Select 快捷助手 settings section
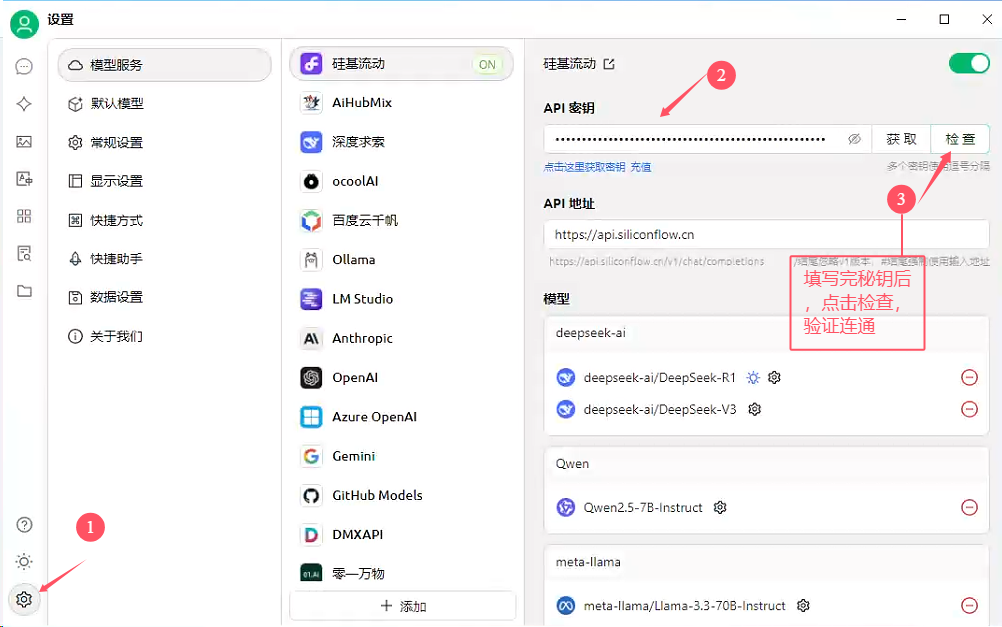The width and height of the screenshot is (1002, 627). (165, 259)
